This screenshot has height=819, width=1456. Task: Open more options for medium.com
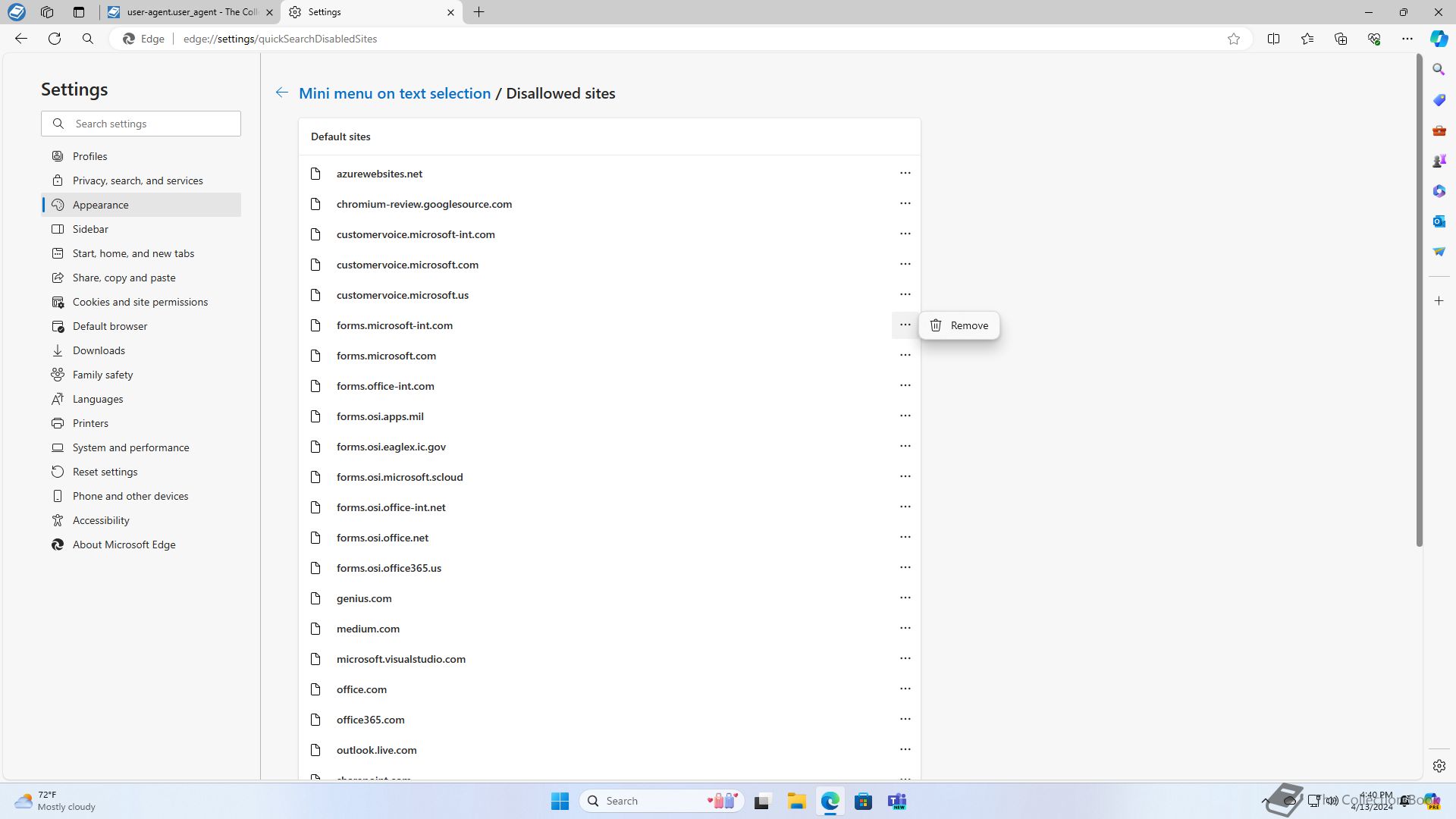pos(905,629)
